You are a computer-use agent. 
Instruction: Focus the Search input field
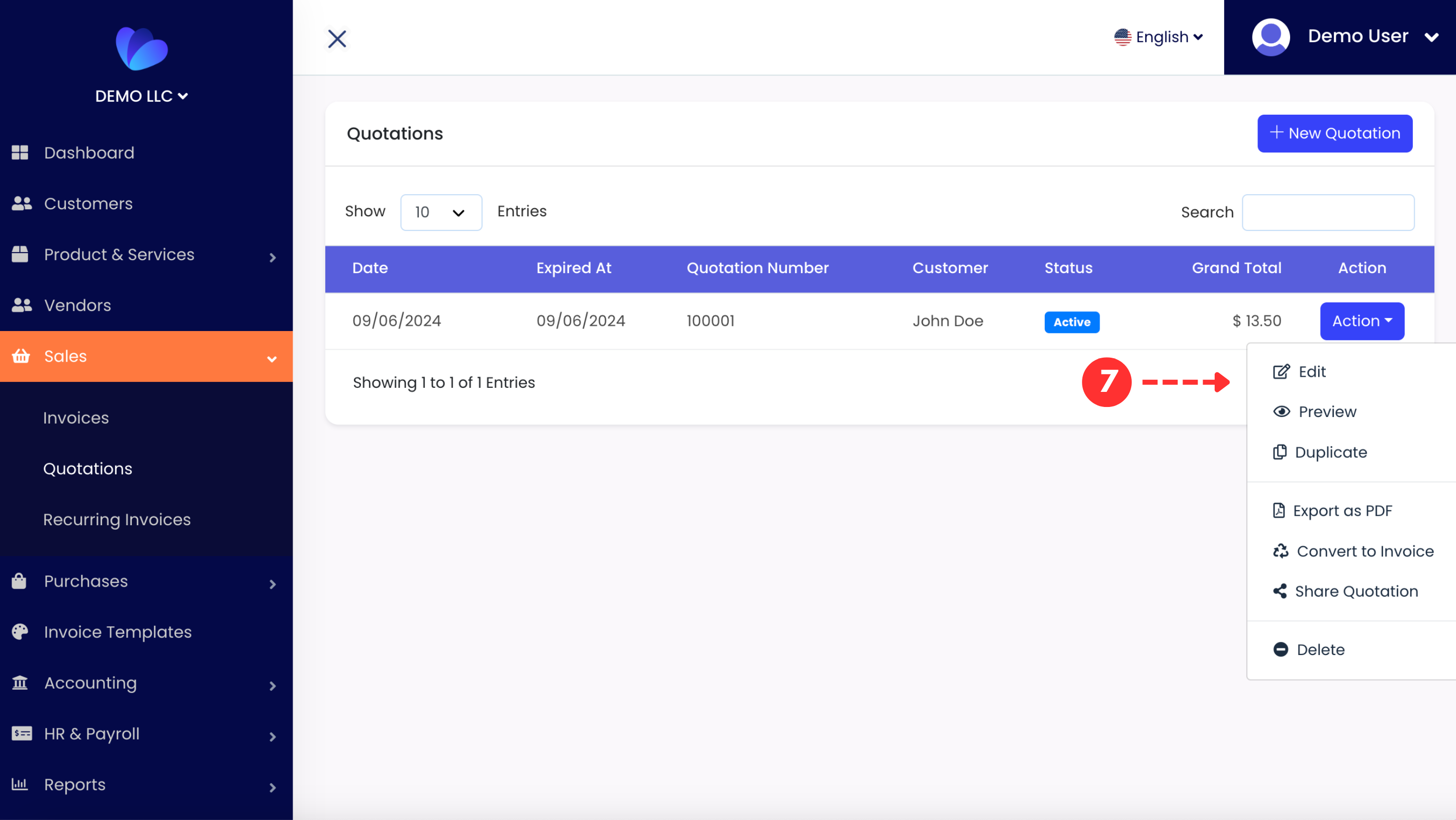click(x=1328, y=213)
